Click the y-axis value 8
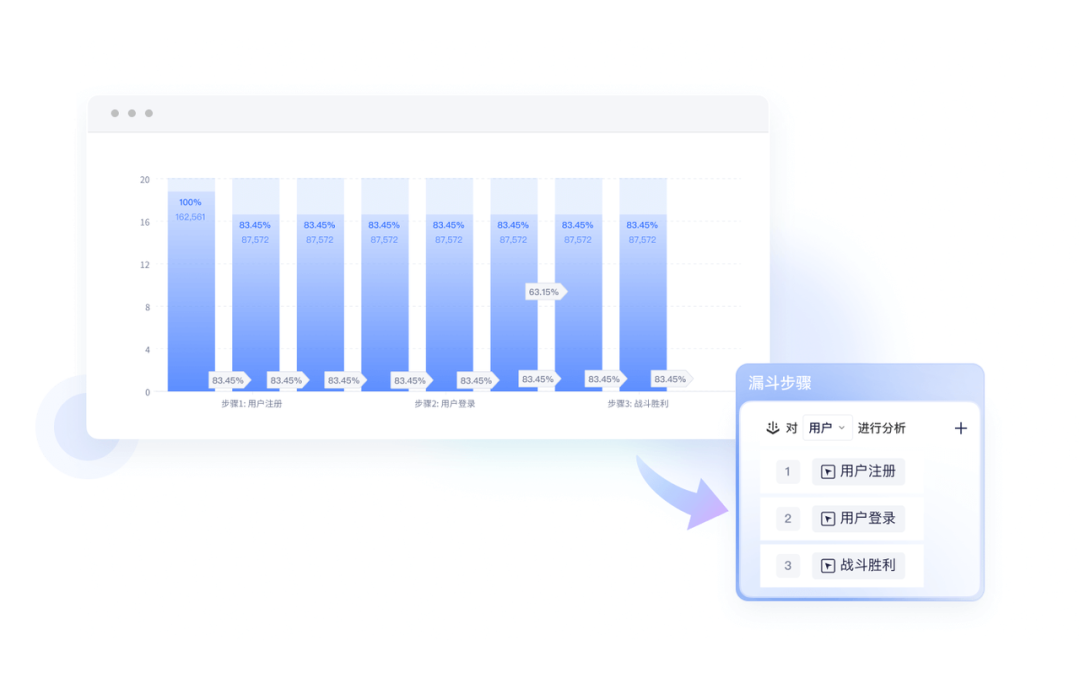The width and height of the screenshot is (1080, 678). (x=147, y=307)
